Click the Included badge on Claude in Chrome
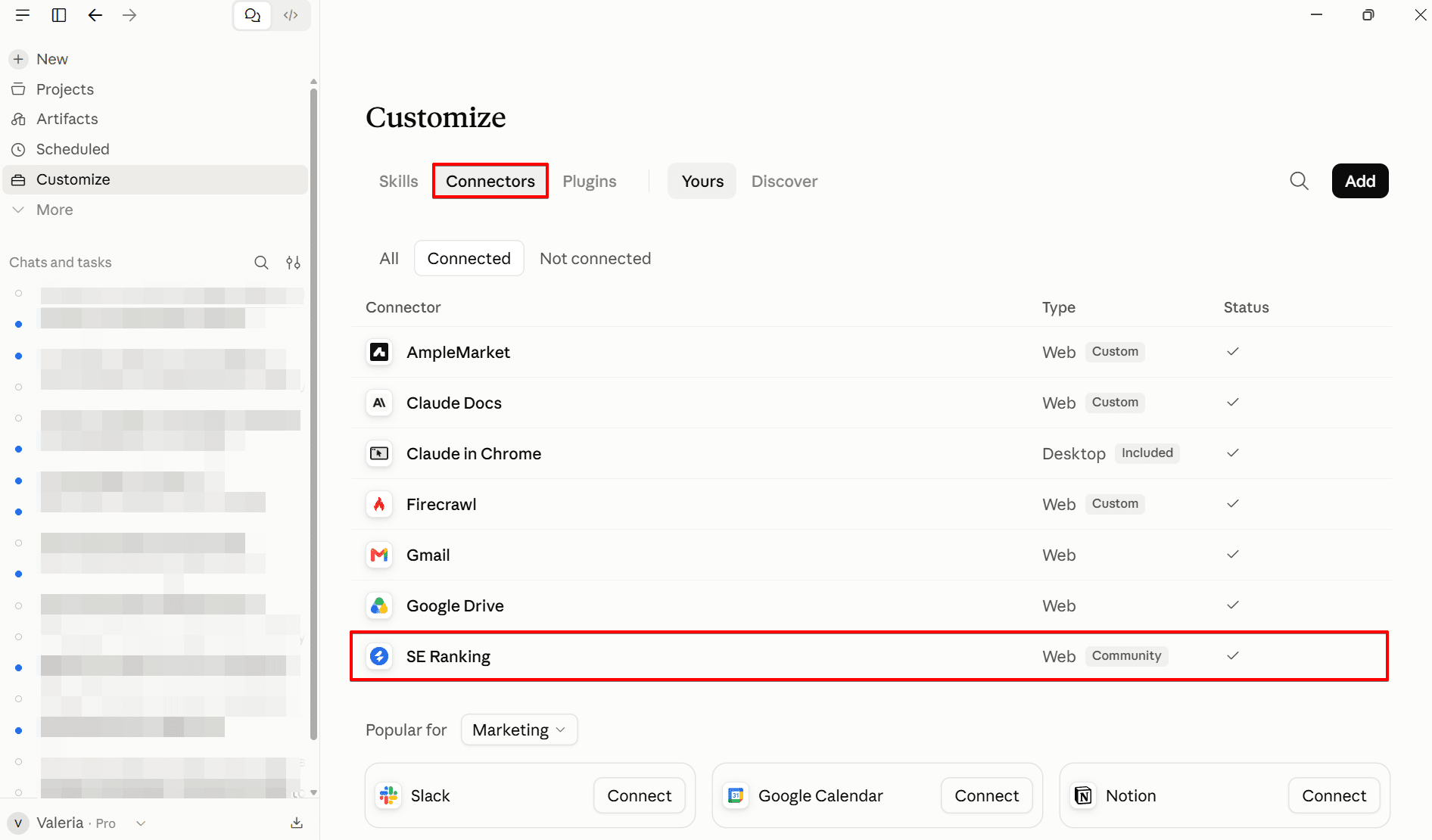 coord(1147,453)
